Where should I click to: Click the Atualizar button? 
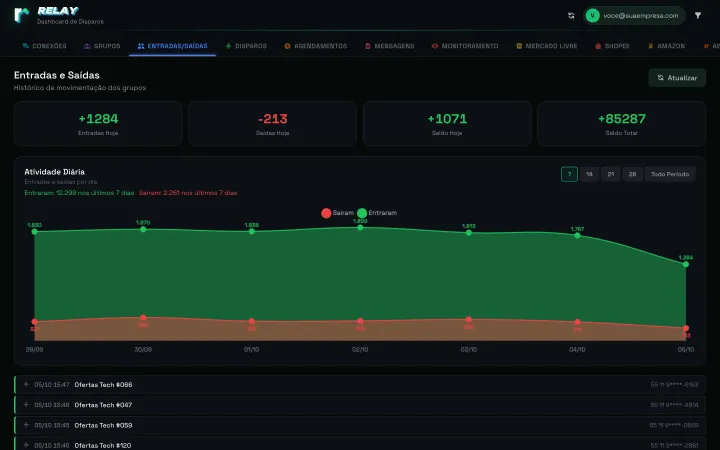point(677,78)
